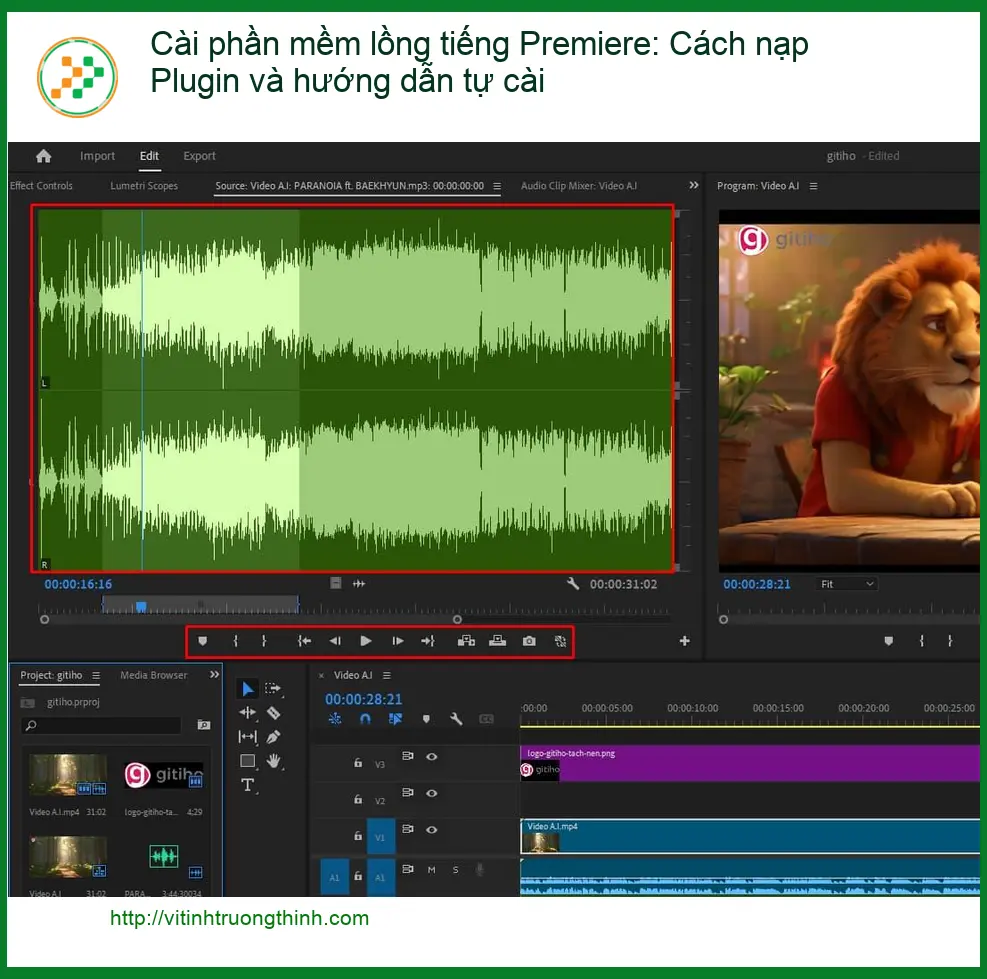Click the project search bin icon
The width and height of the screenshot is (987, 979).
pyautogui.click(x=204, y=725)
